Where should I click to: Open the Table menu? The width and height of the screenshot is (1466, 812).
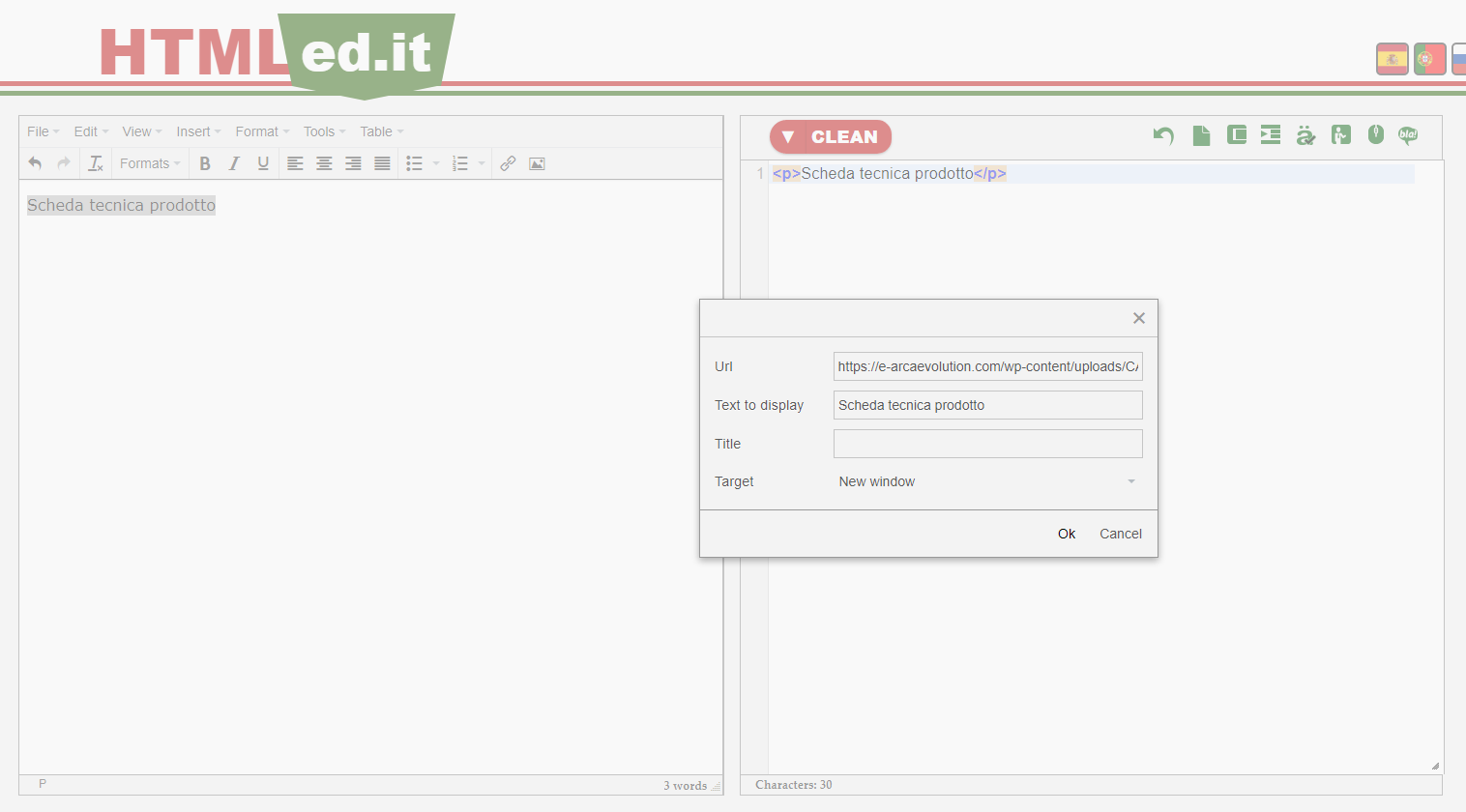coord(381,131)
